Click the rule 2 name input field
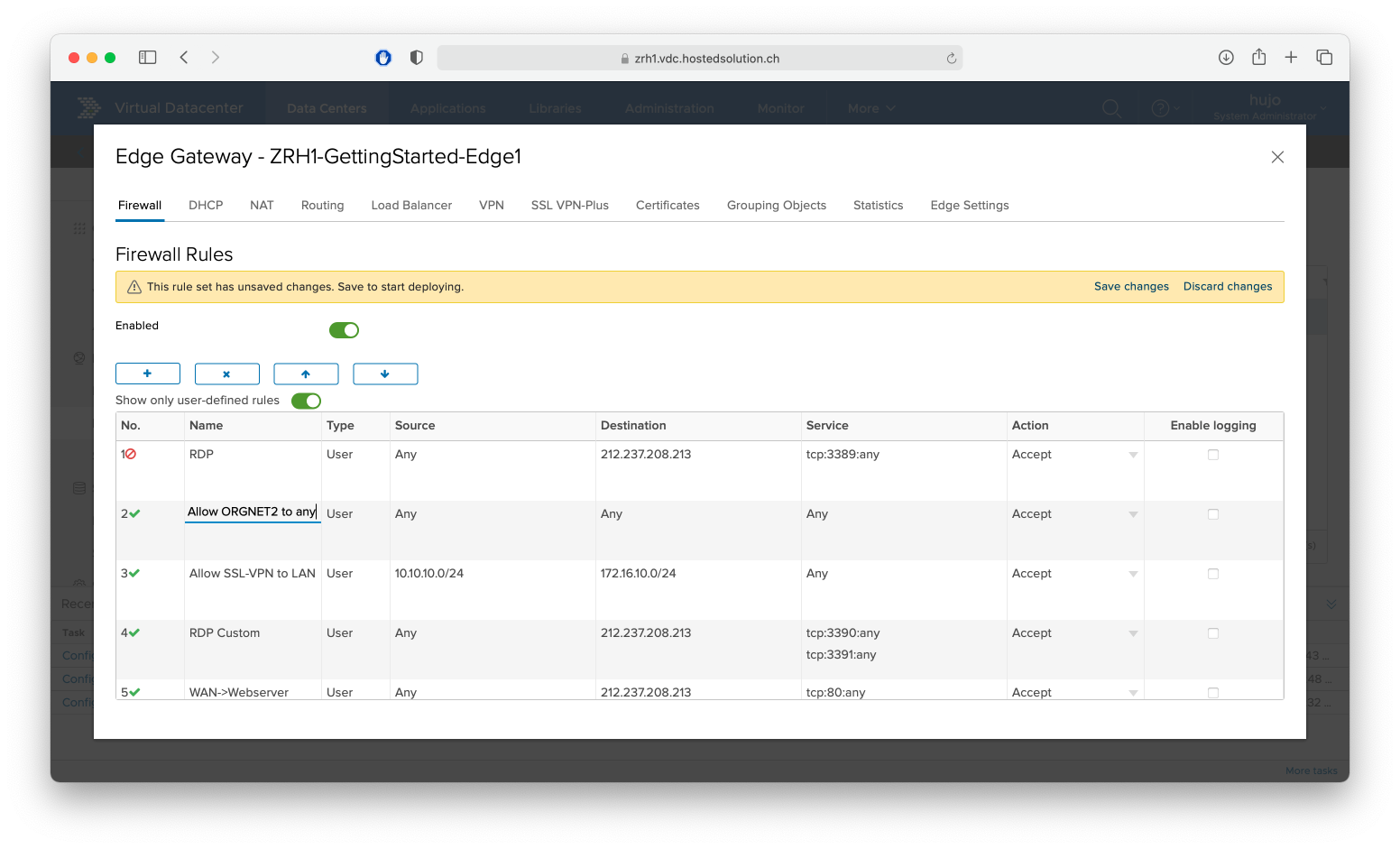The height and width of the screenshot is (849, 1400). 253,512
